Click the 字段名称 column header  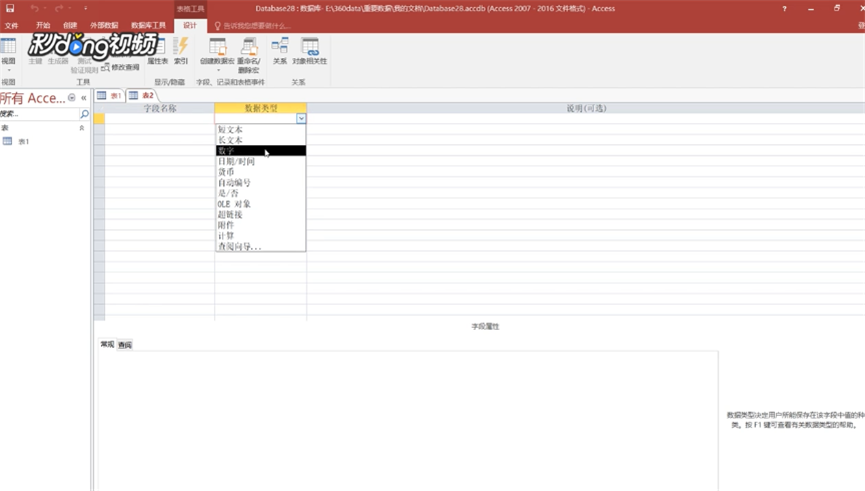click(x=159, y=108)
